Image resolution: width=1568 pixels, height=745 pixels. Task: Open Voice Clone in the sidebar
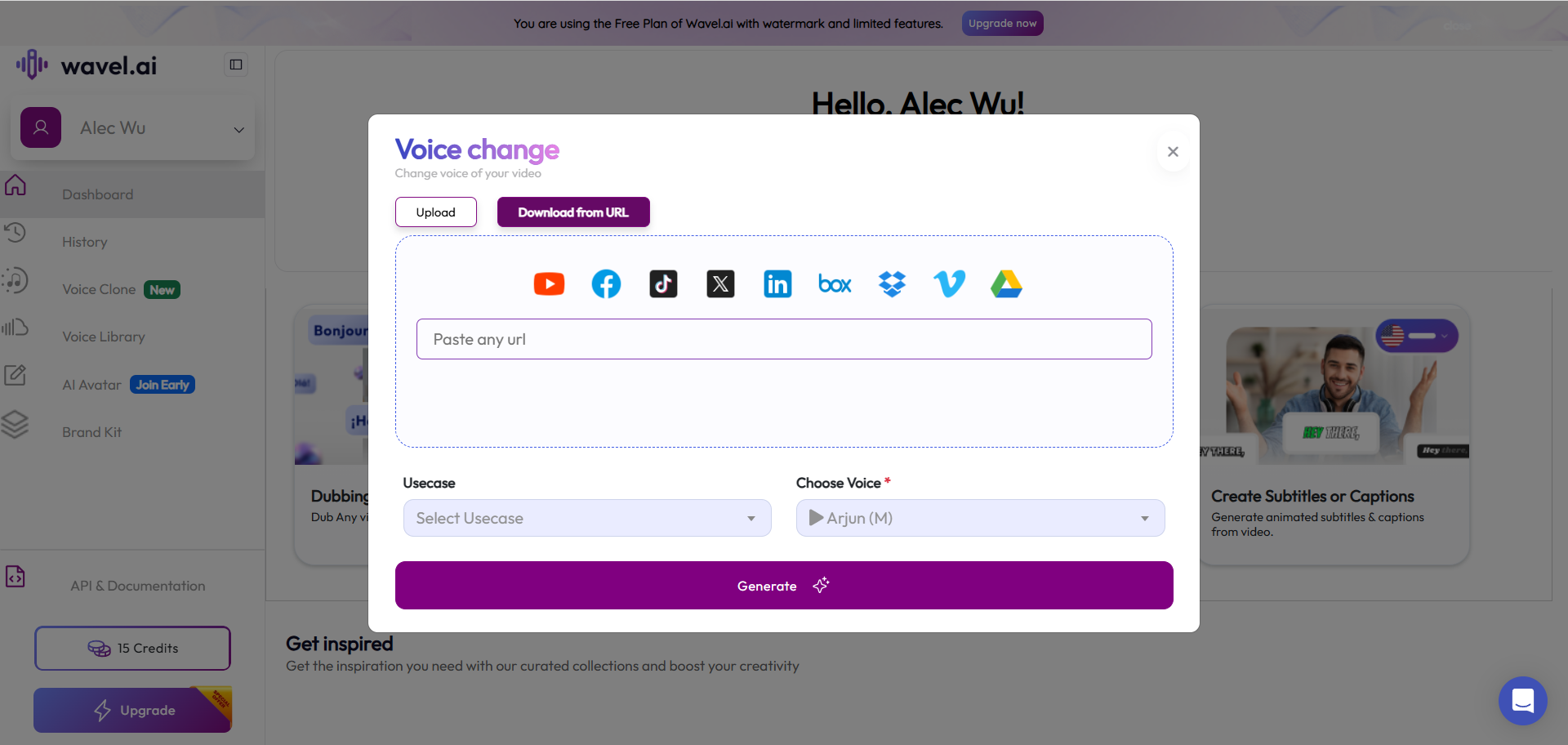(99, 289)
